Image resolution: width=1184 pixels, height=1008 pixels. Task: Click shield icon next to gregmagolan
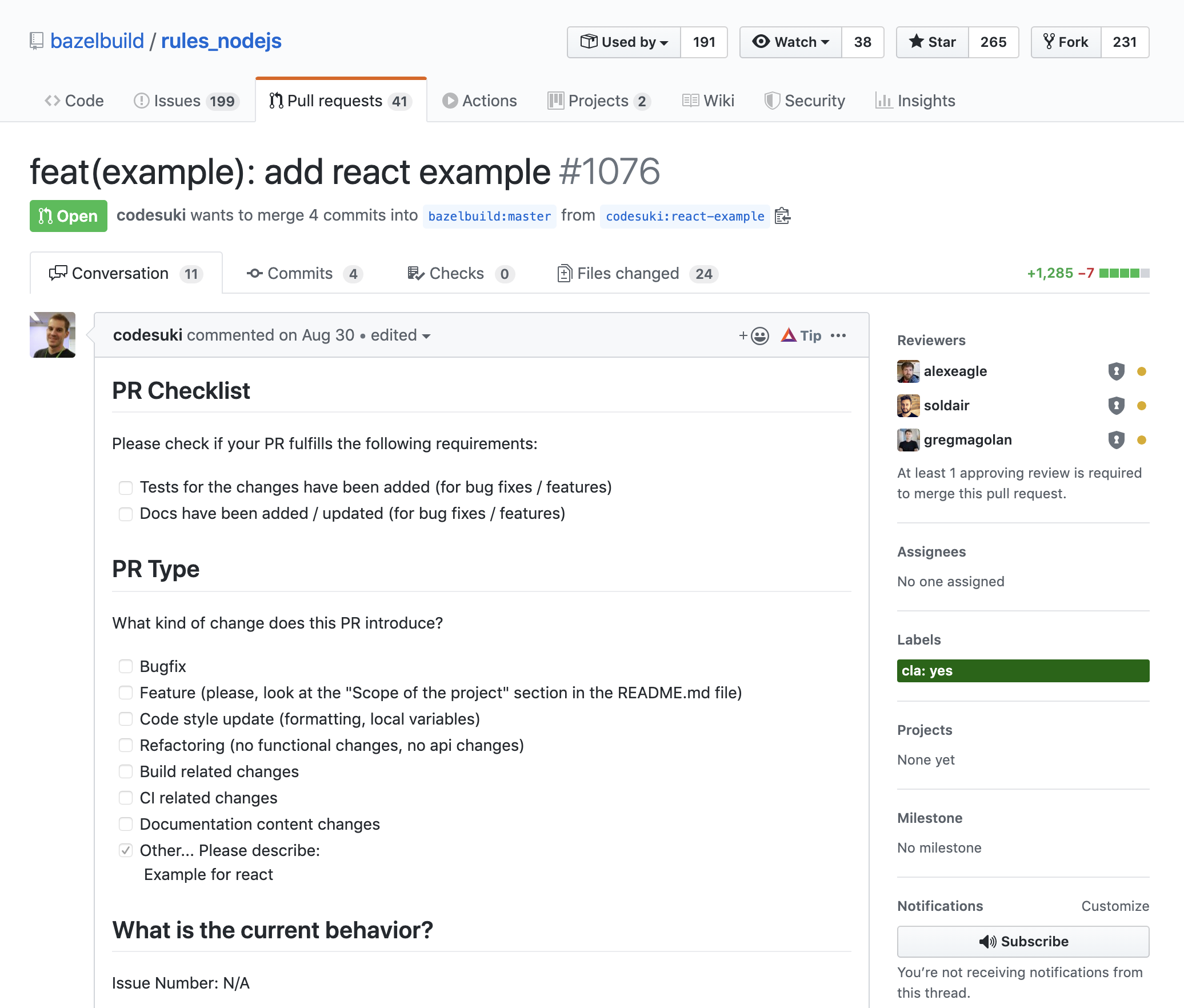point(1116,440)
